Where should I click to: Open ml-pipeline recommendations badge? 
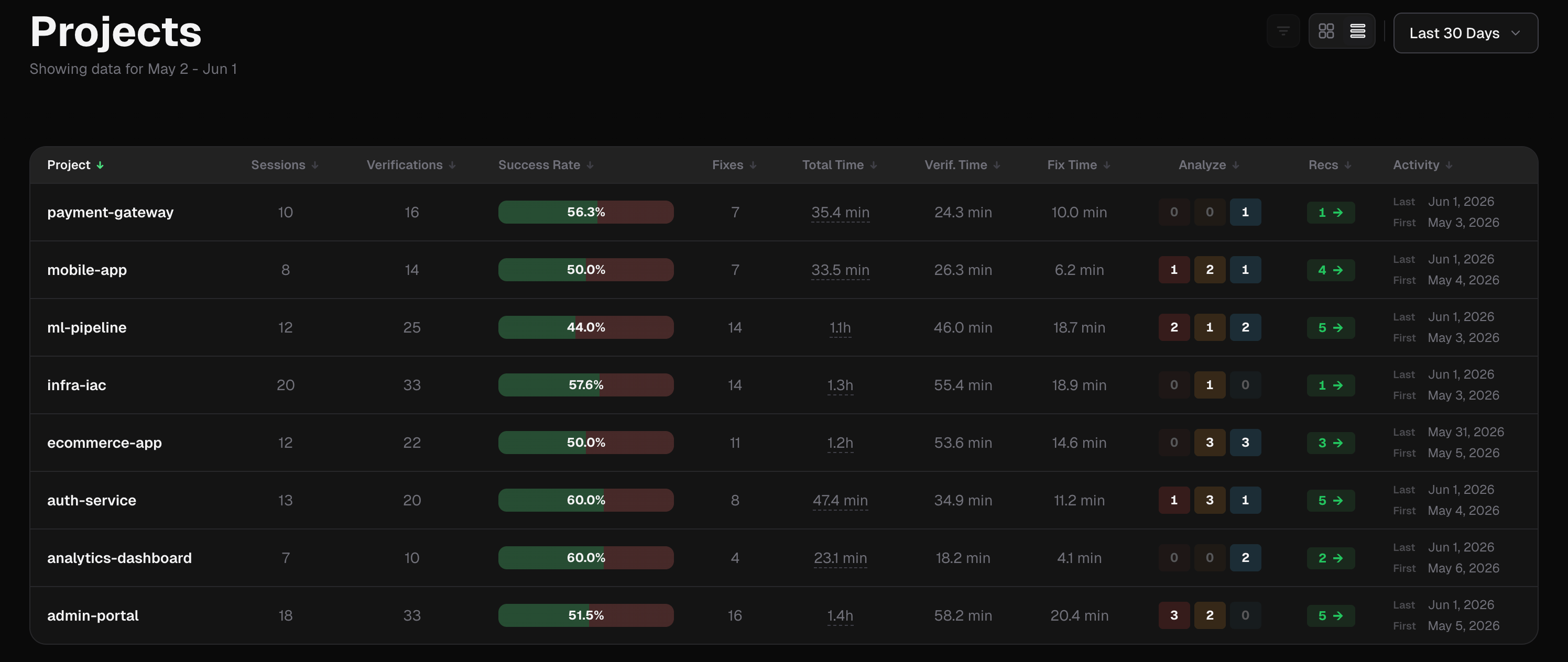click(x=1331, y=327)
